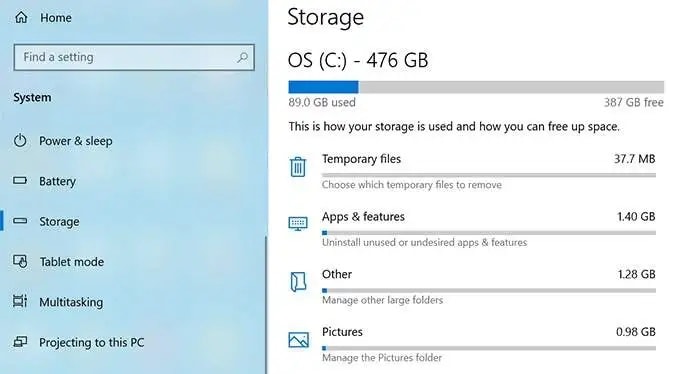This screenshot has width=680, height=374.
Task: Click the sidebar vertical scrollbar
Action: click(266, 305)
